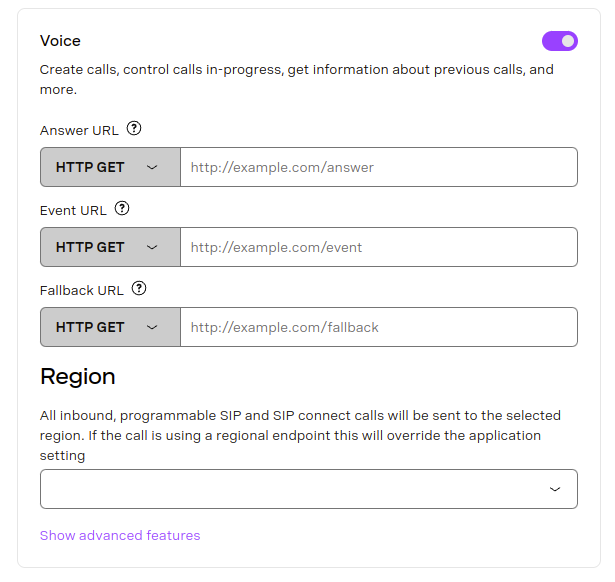The height and width of the screenshot is (582, 615).
Task: Click the Answer URL field label
Action: coord(79,130)
